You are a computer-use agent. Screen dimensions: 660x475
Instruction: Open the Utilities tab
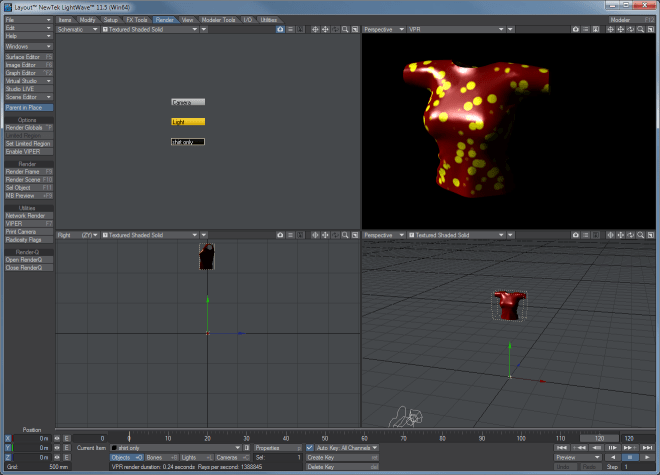269,20
